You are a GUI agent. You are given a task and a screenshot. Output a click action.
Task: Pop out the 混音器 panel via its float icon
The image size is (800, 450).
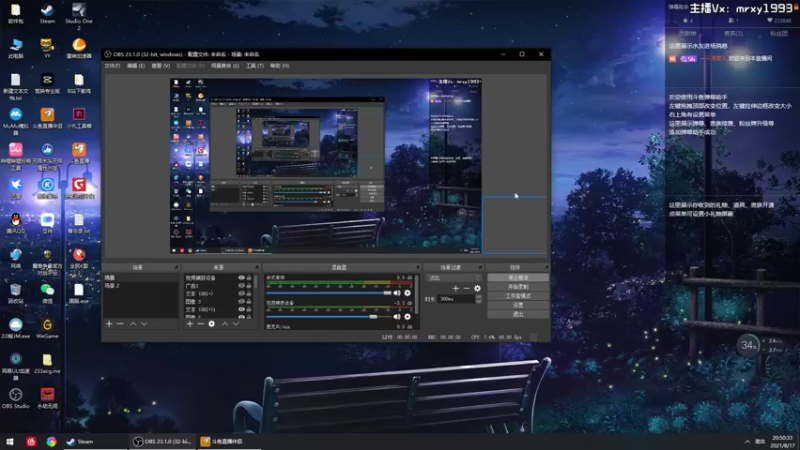coord(417,267)
